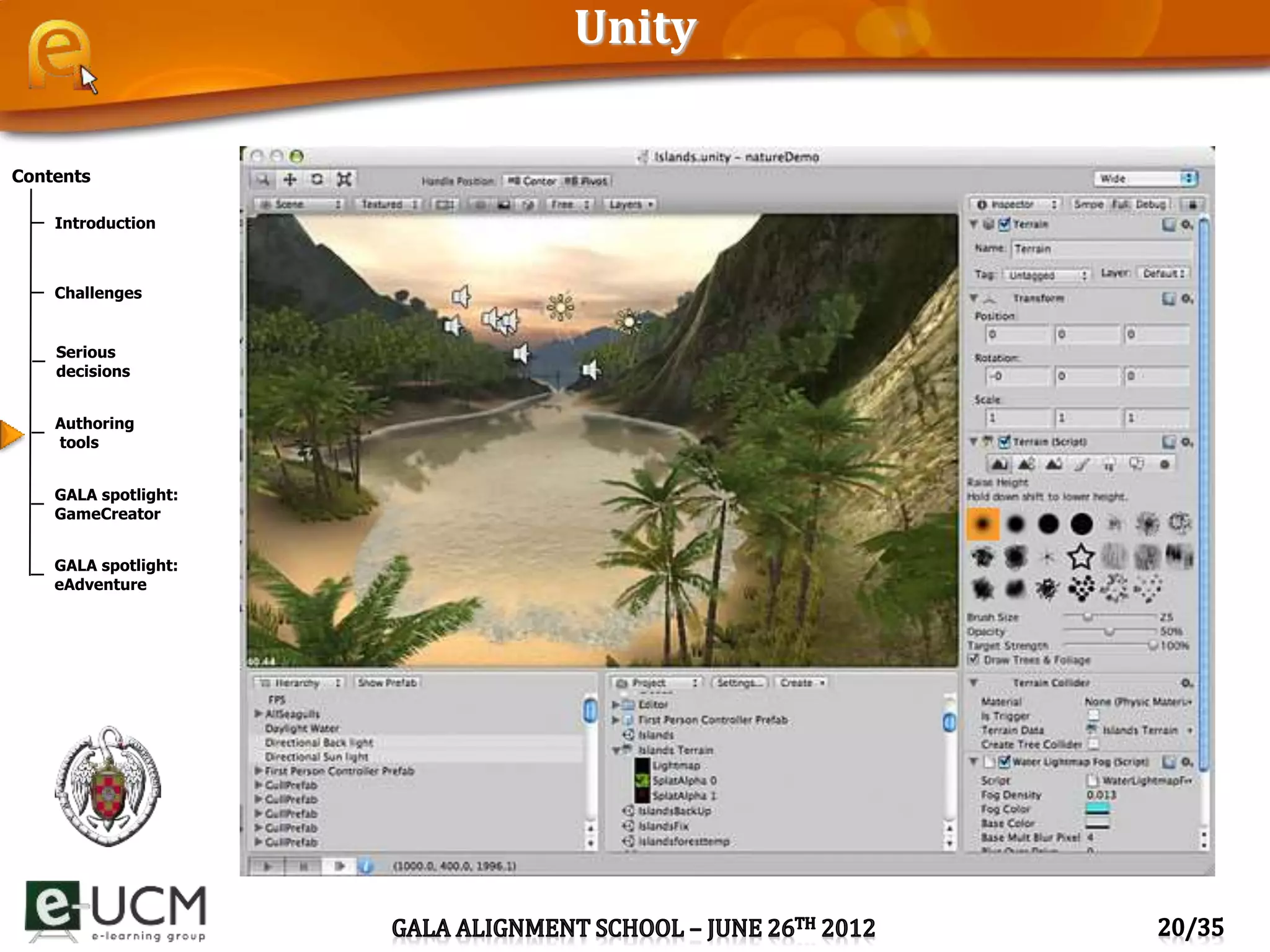Viewport: 1270px width, 952px height.
Task: Switch Inspector to Full mode
Action: click(x=1120, y=204)
